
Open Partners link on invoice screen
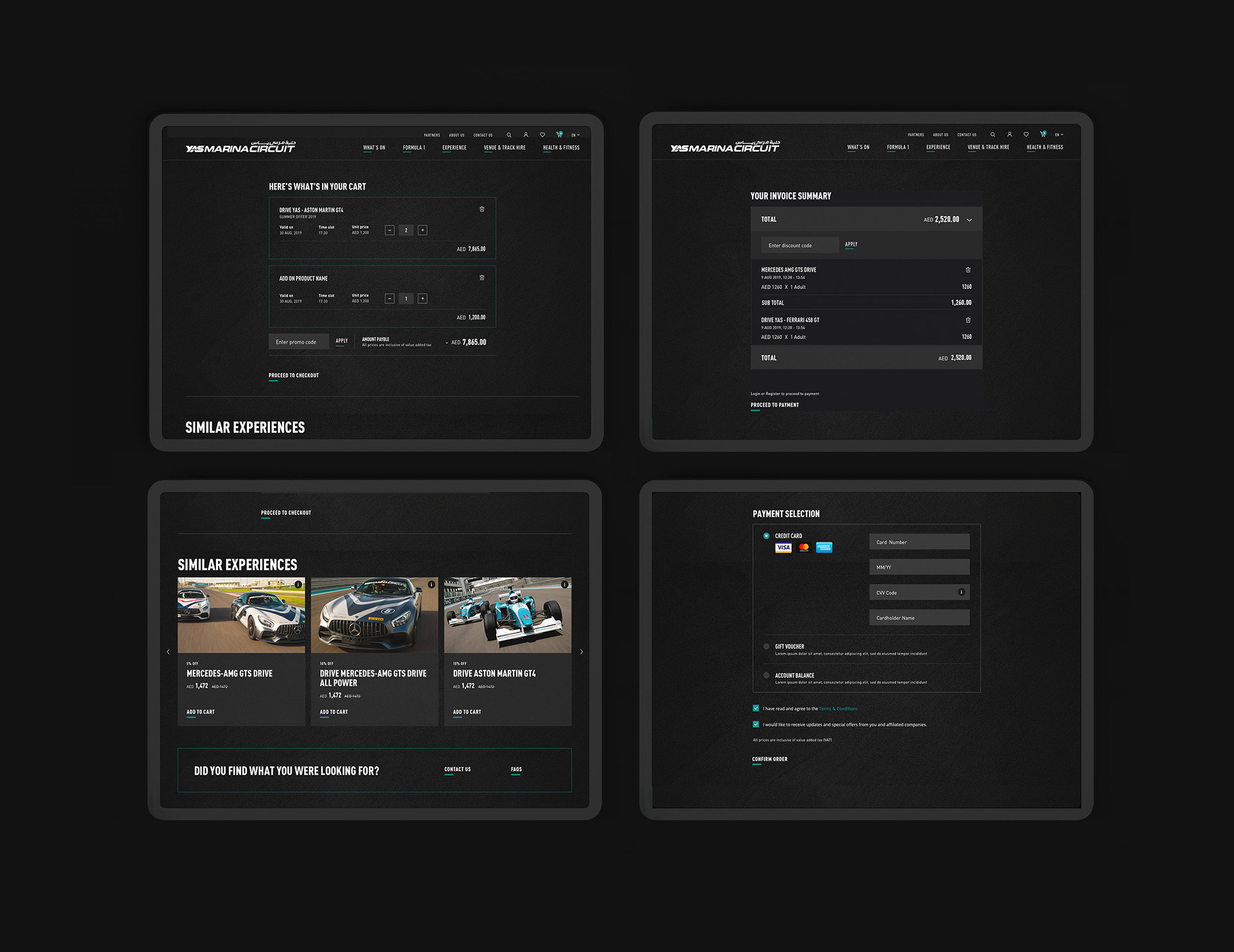pyautogui.click(x=916, y=134)
